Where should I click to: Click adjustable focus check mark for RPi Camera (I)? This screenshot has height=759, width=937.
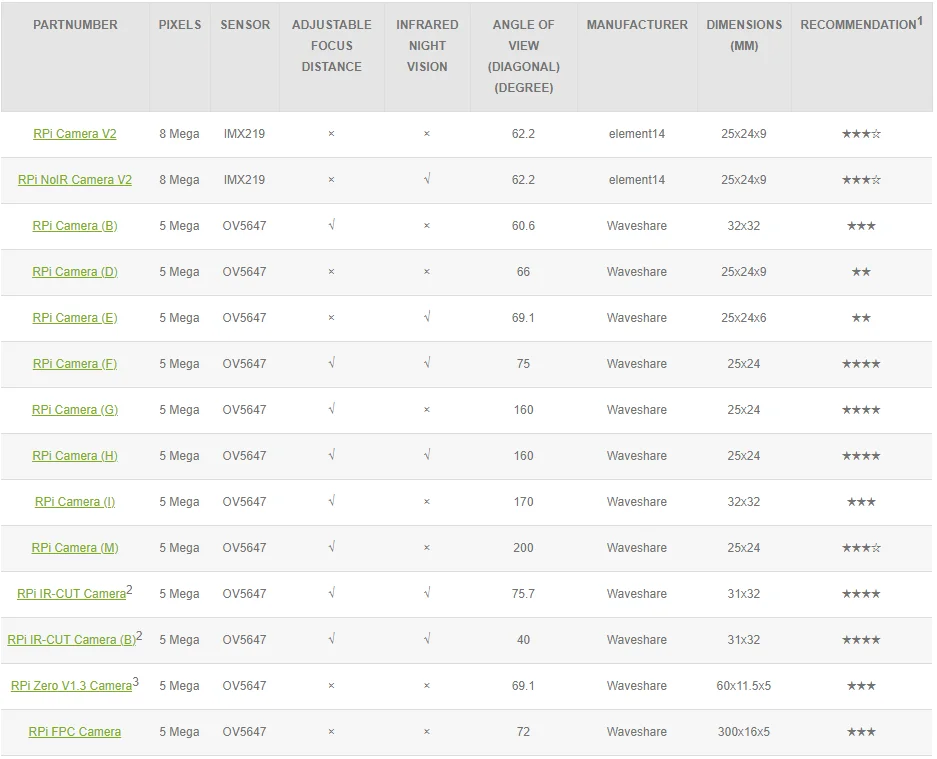332,501
